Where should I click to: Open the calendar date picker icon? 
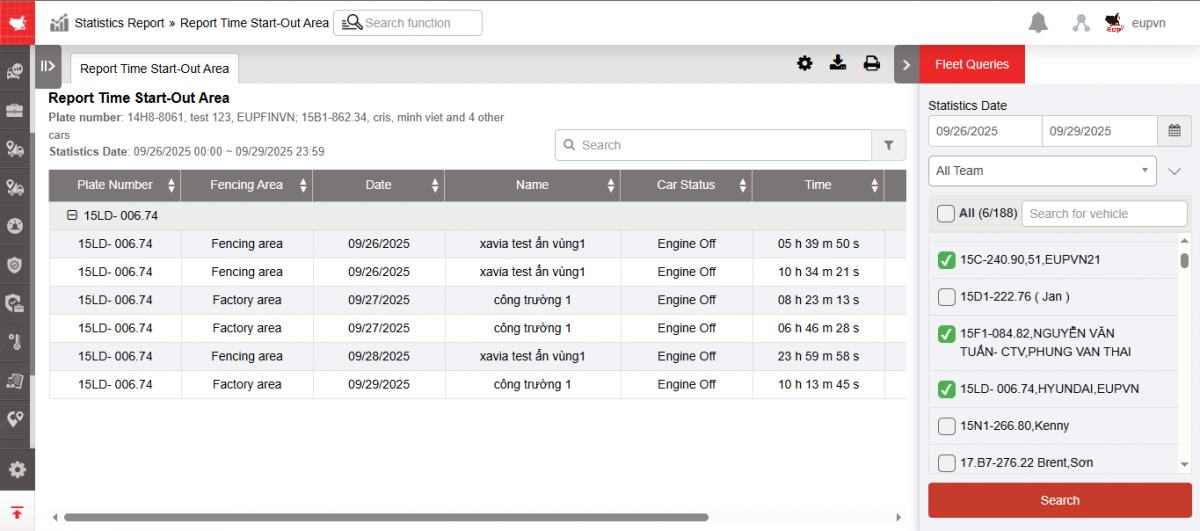tap(1174, 131)
